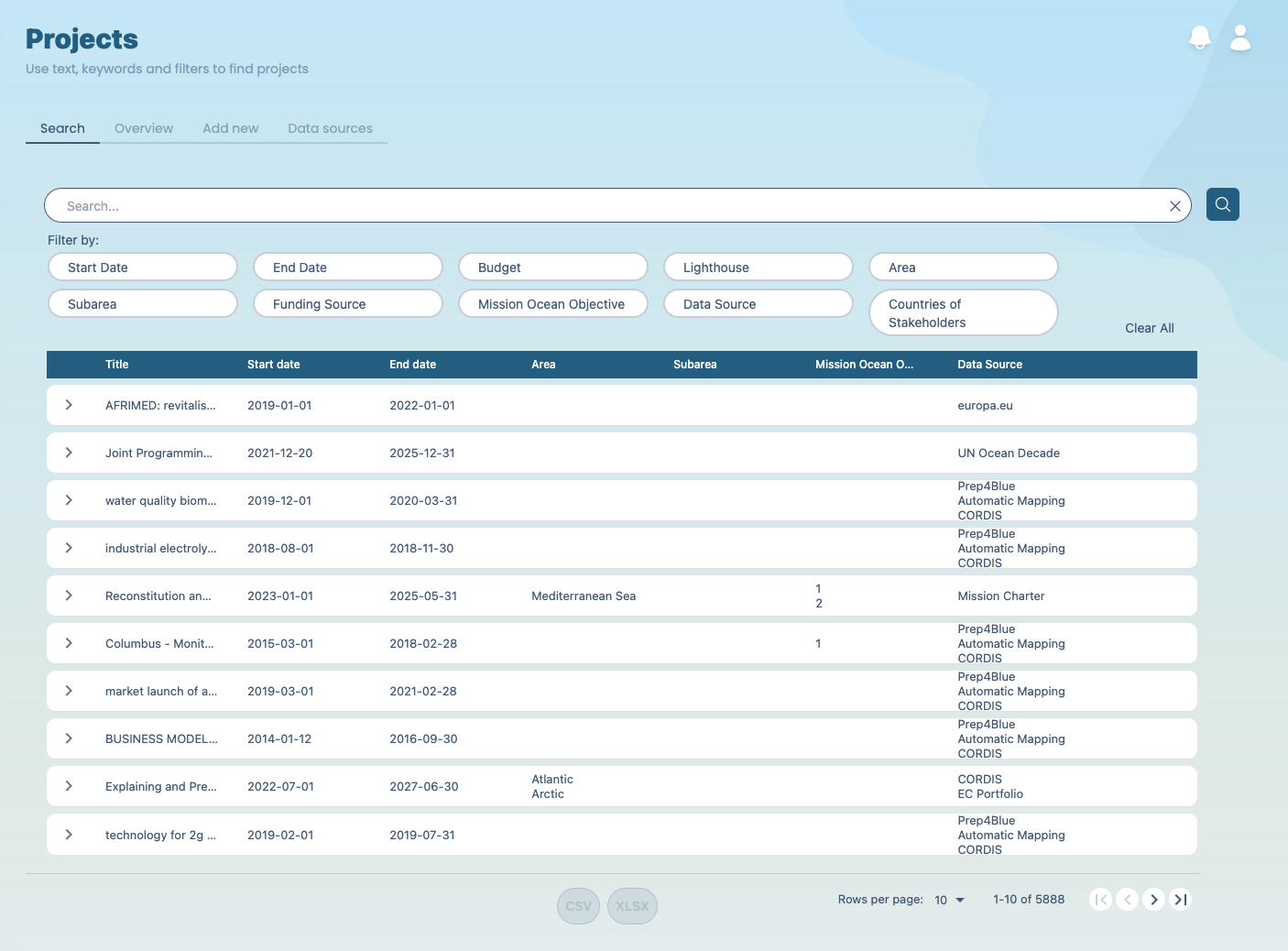Open the Add new tab

point(231,128)
